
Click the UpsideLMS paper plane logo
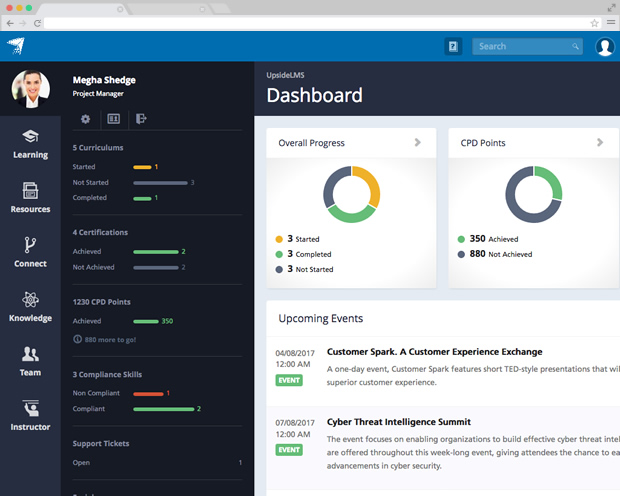point(16,46)
